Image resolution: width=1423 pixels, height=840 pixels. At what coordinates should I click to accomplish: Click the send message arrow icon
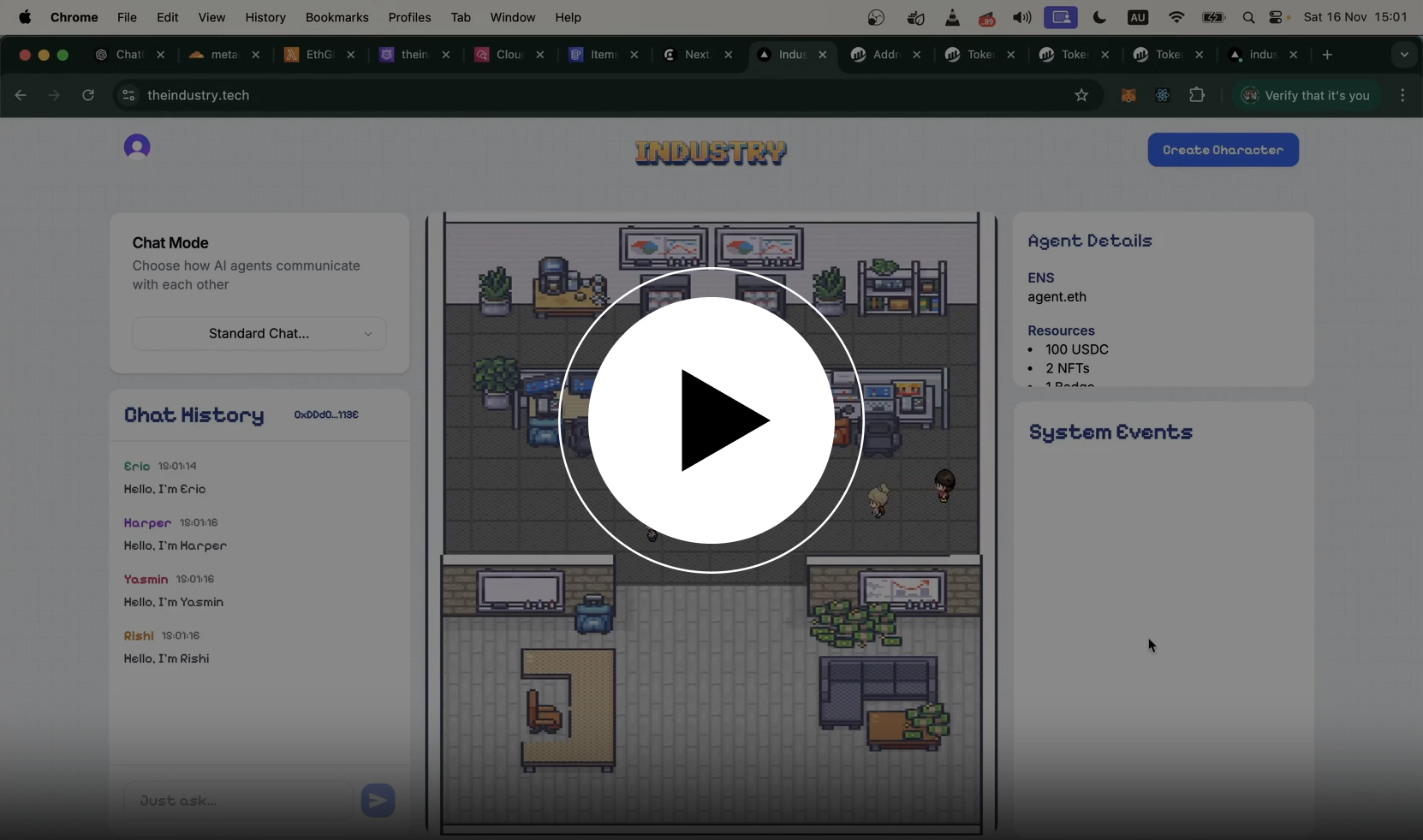[x=378, y=801]
